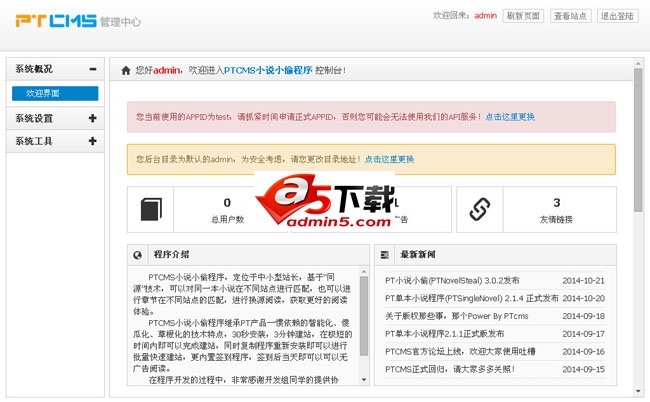Click the main scrollbar down arrow
The image size is (650, 402).
(x=638, y=391)
